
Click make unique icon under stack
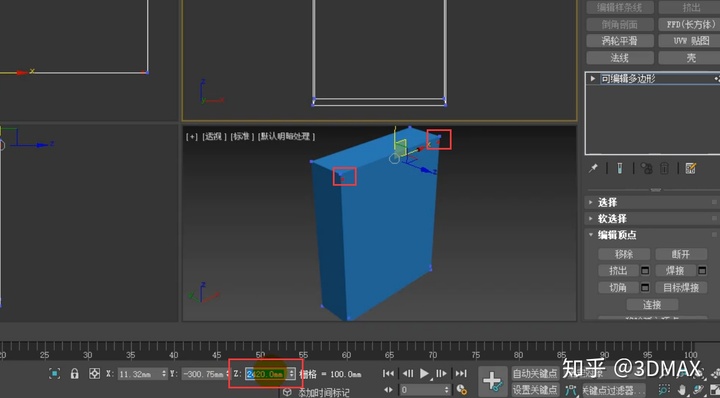pyautogui.click(x=647, y=168)
